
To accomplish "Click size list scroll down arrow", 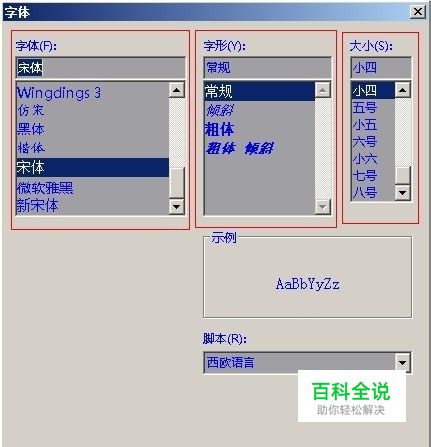I will click(x=403, y=193).
